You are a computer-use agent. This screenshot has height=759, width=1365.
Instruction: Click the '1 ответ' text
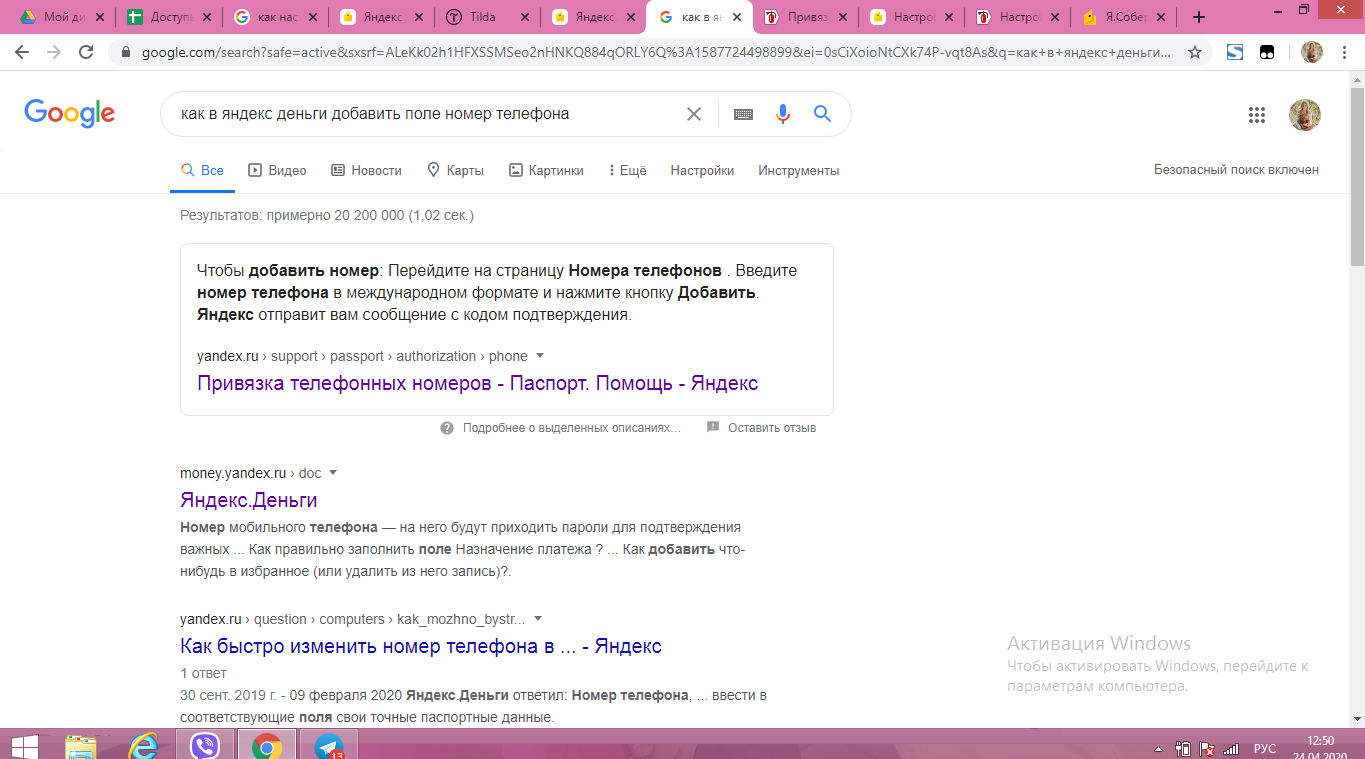point(203,673)
